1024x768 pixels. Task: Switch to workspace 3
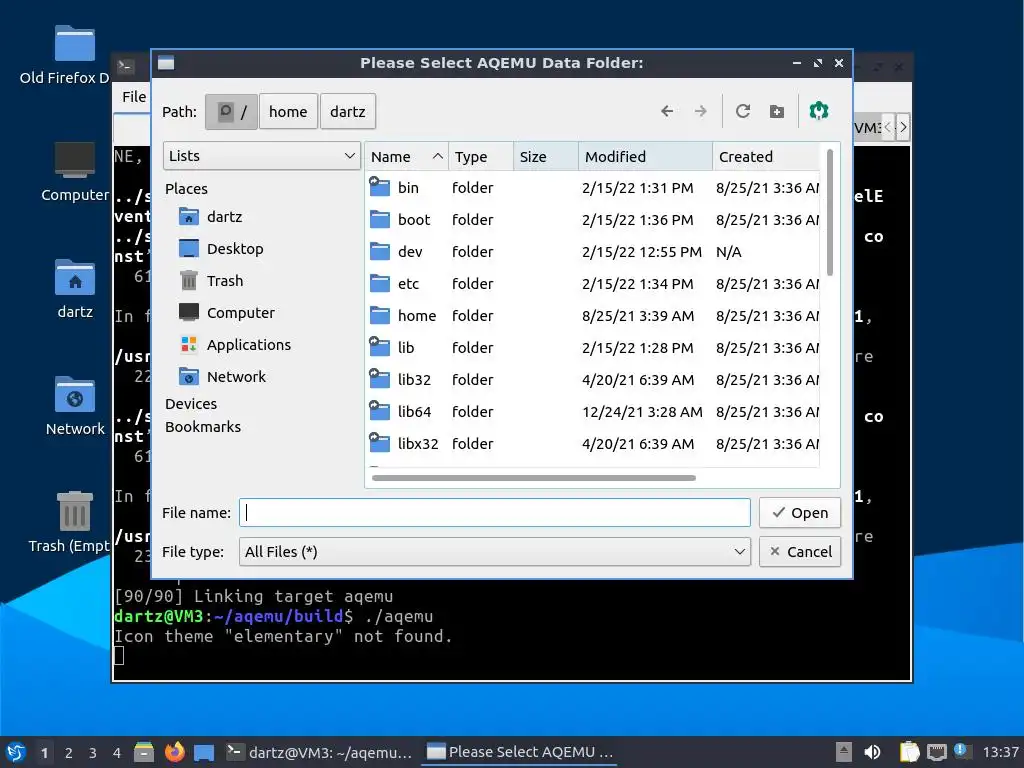(93, 753)
